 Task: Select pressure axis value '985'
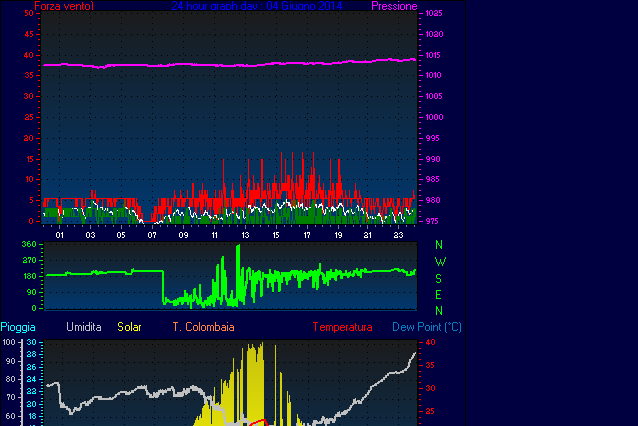pyautogui.click(x=433, y=179)
